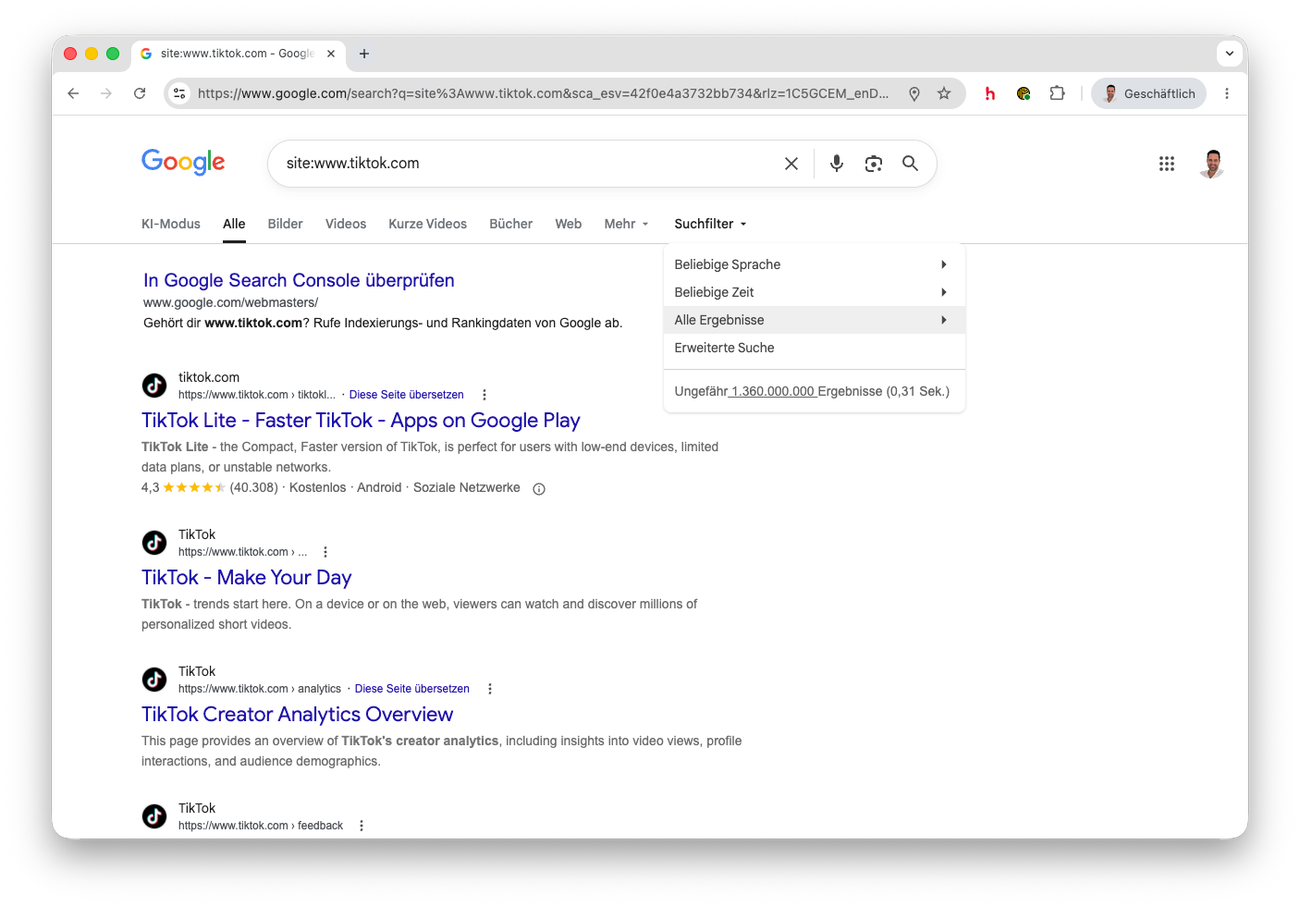Open In Google Search Console überprüfen link

click(x=299, y=280)
